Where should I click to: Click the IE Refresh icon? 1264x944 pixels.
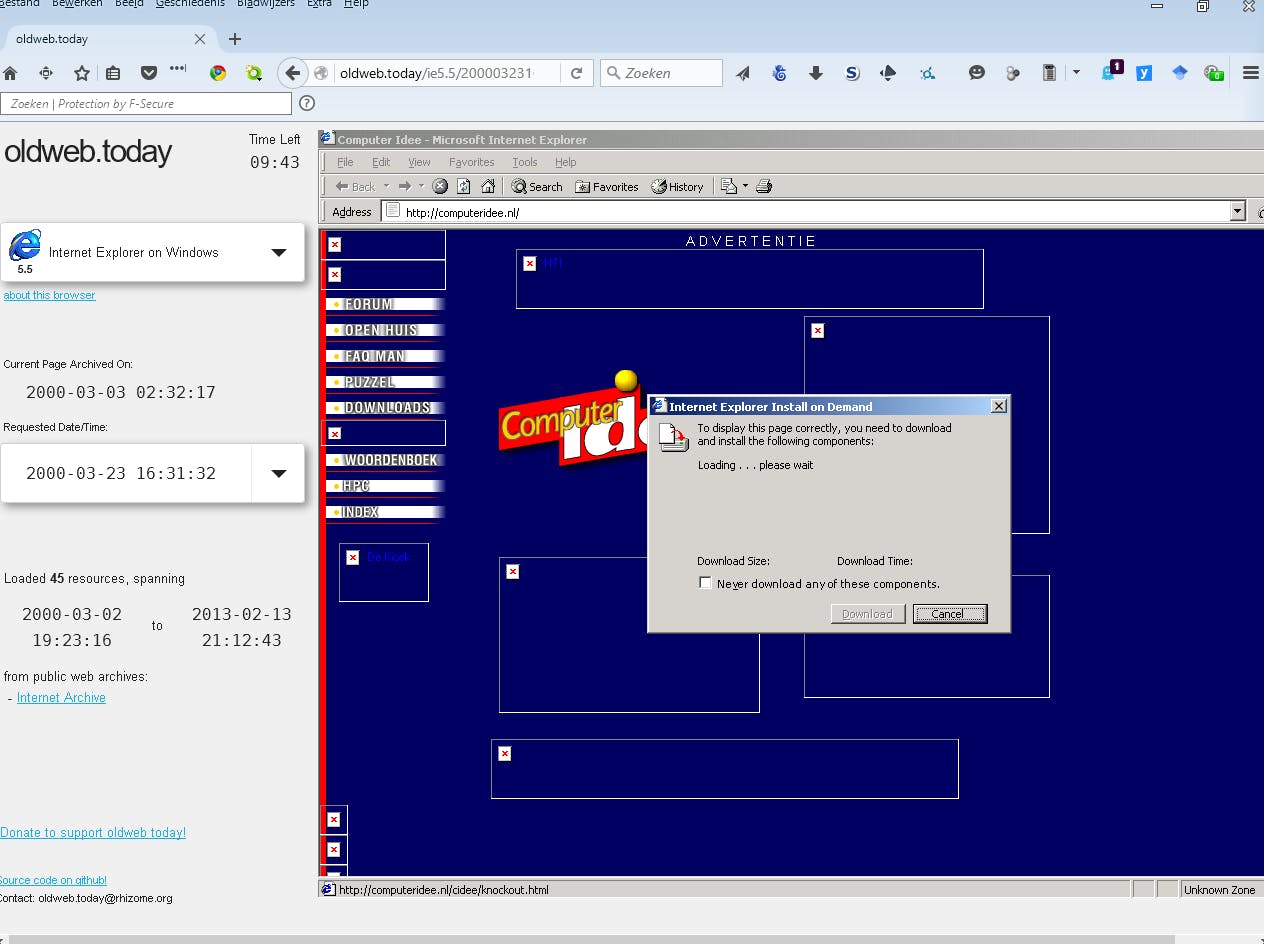point(464,186)
